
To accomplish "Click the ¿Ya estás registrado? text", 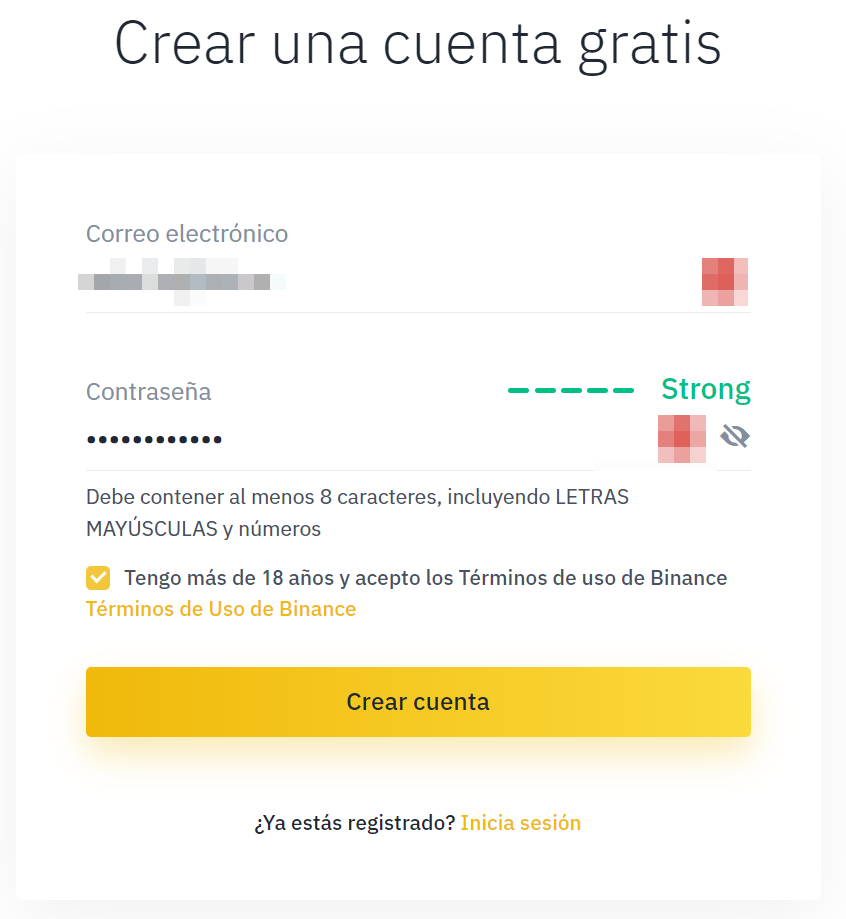I will [x=355, y=823].
